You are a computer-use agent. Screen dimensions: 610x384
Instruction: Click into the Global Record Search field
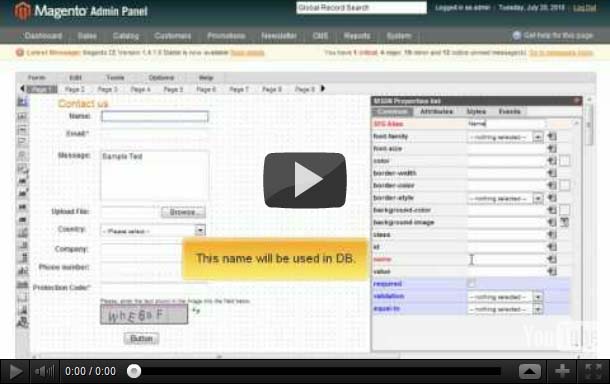361,8
